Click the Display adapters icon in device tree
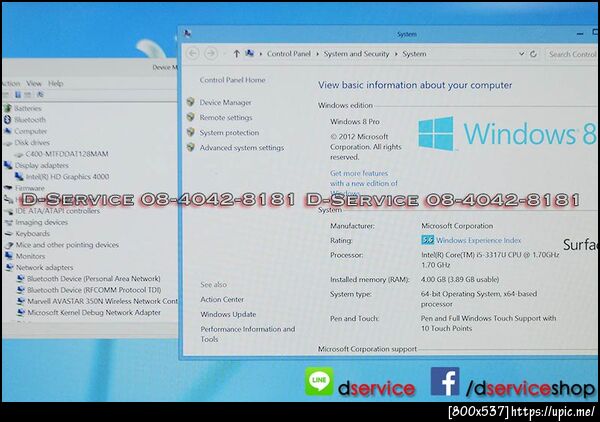Viewport: 600px width, 422px height. tap(8, 165)
